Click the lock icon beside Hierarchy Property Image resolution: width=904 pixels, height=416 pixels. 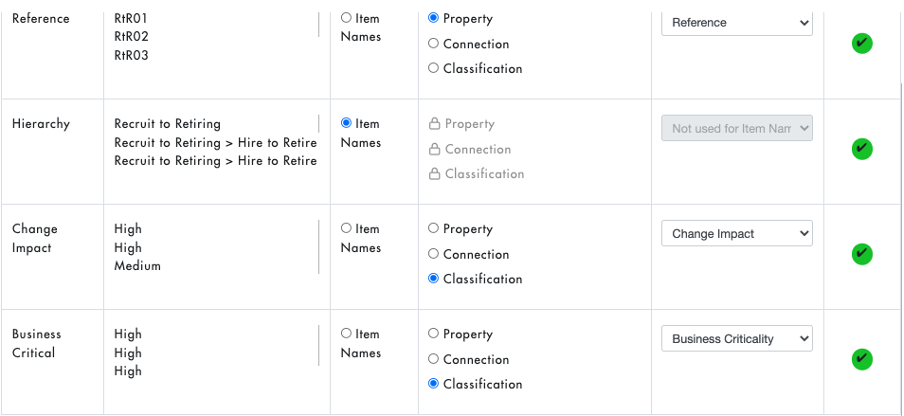(434, 124)
